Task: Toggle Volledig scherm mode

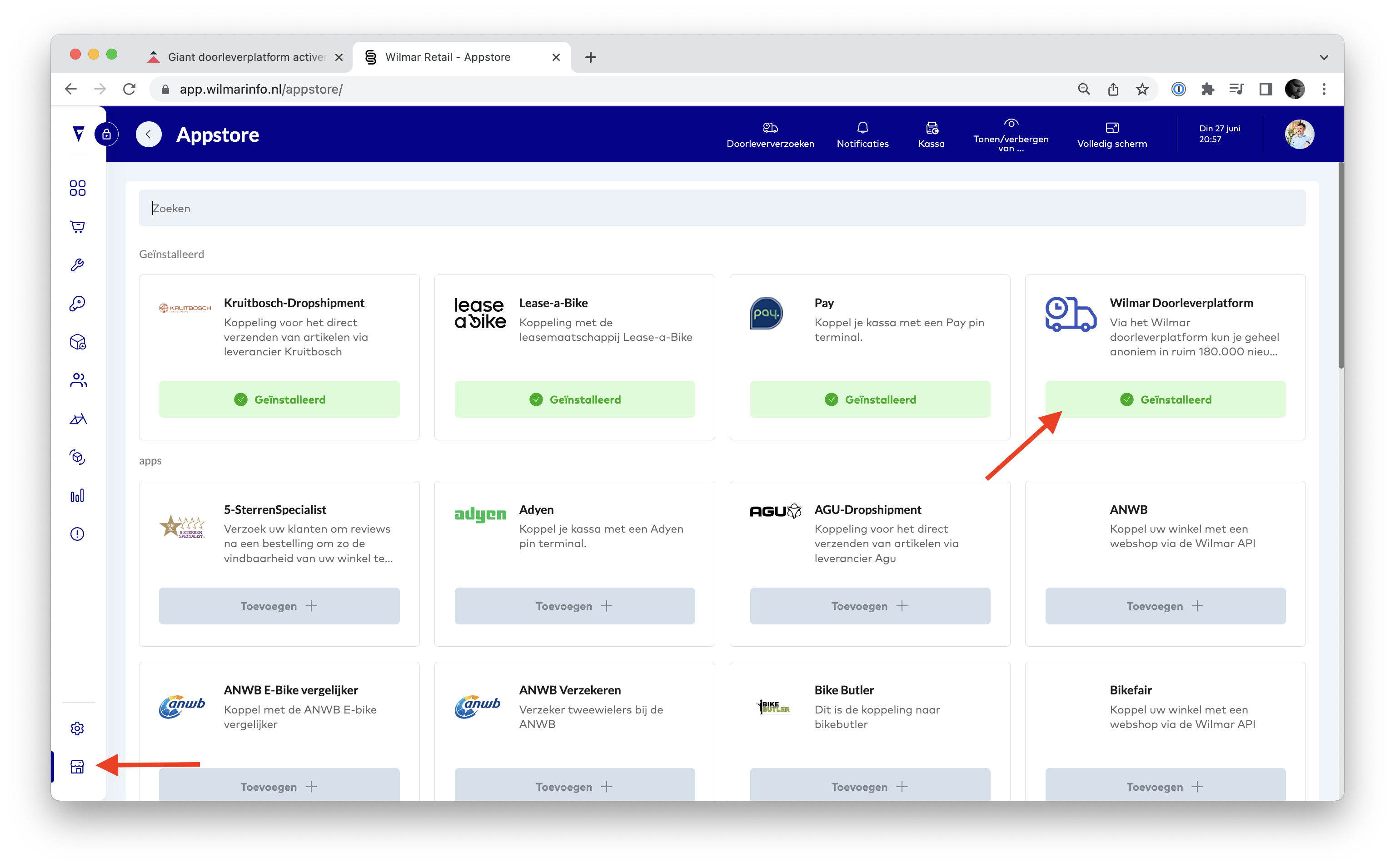Action: pyautogui.click(x=1111, y=135)
